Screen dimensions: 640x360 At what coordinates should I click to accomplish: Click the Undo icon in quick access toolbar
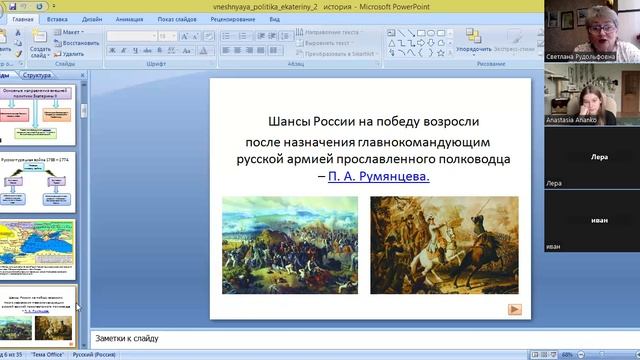[x=24, y=6]
